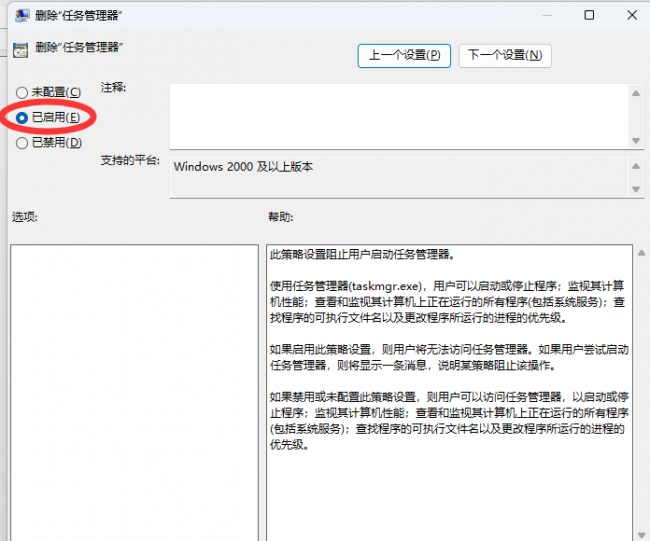Click the 支持的平台 label
The height and width of the screenshot is (541, 650).
click(x=130, y=160)
